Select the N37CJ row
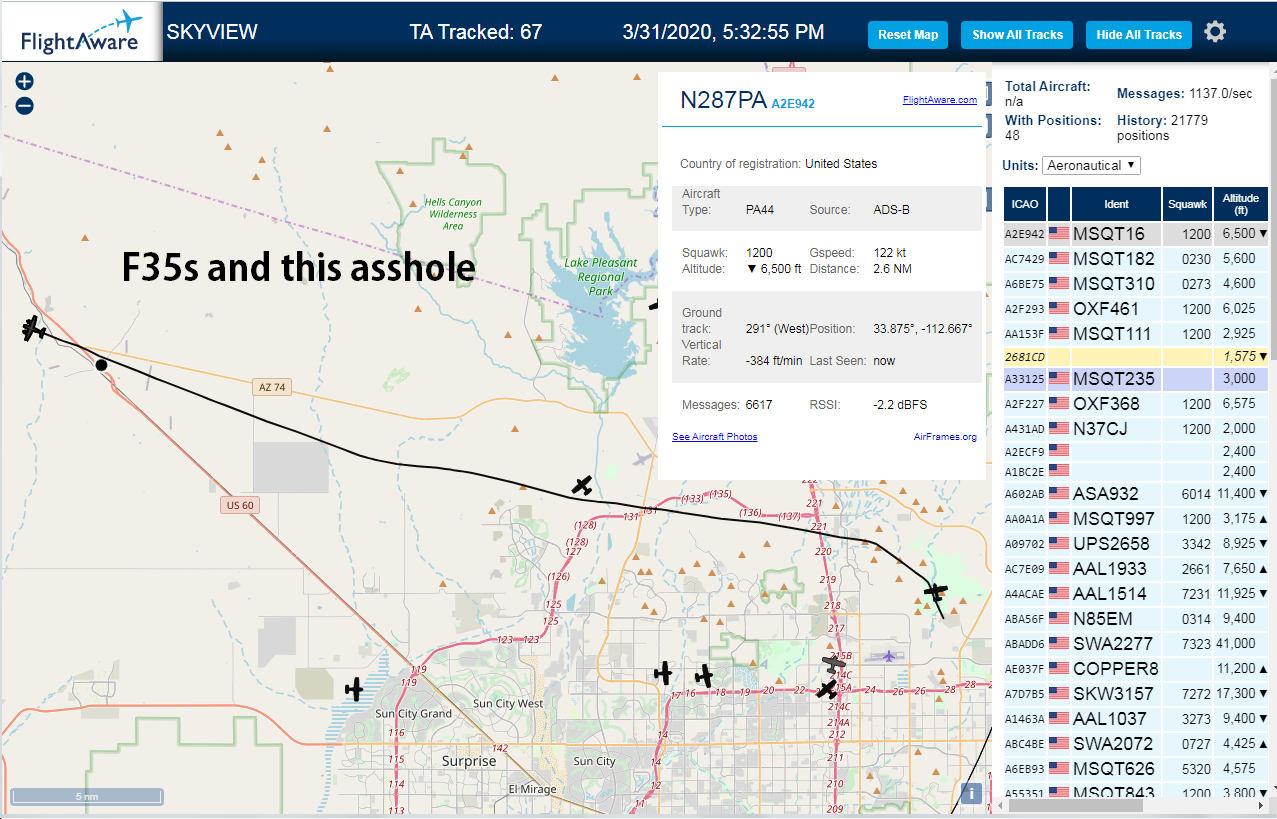Image resolution: width=1277 pixels, height=819 pixels. pyautogui.click(x=1135, y=429)
